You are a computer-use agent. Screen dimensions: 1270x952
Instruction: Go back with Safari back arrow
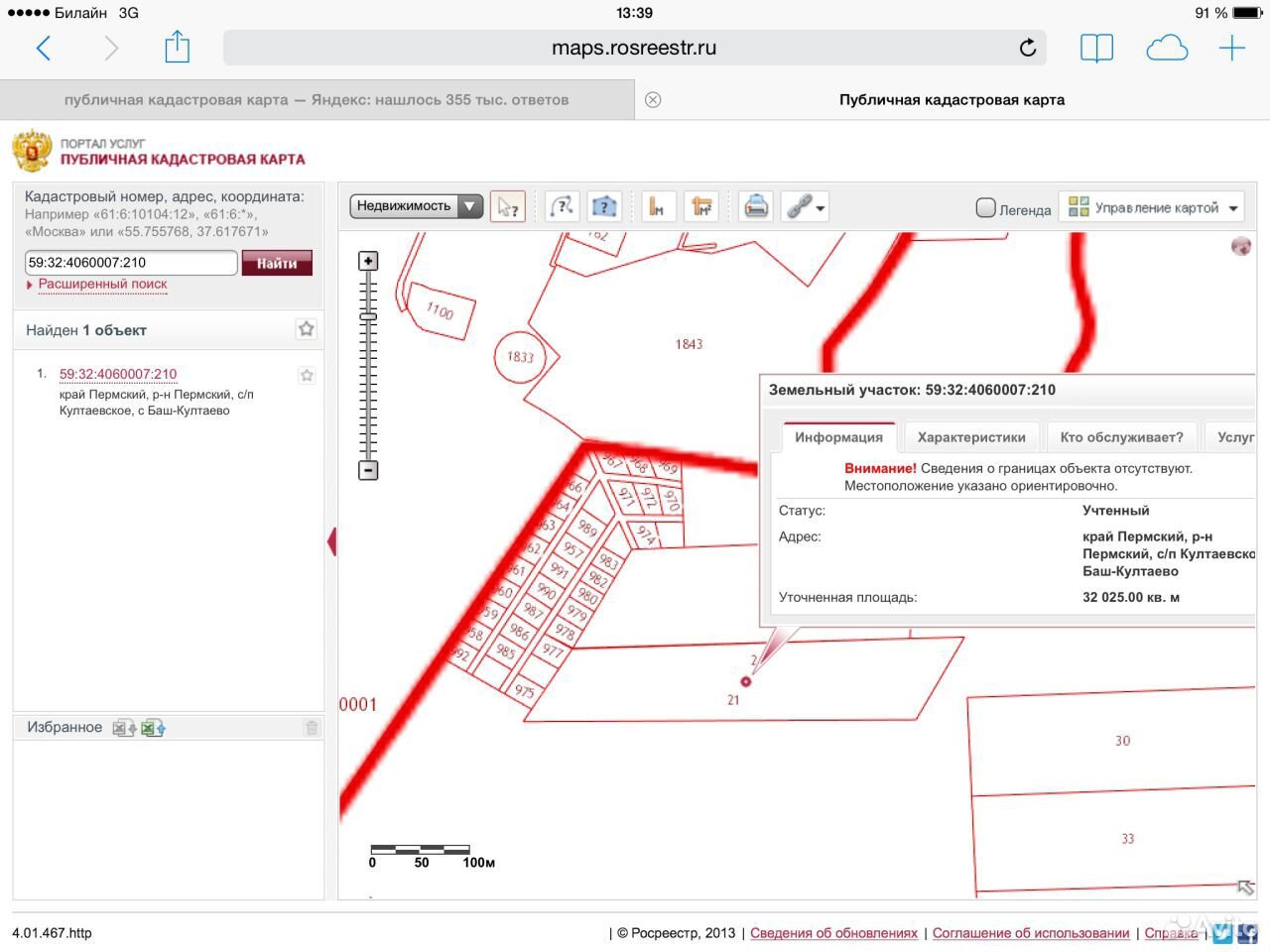click(44, 48)
